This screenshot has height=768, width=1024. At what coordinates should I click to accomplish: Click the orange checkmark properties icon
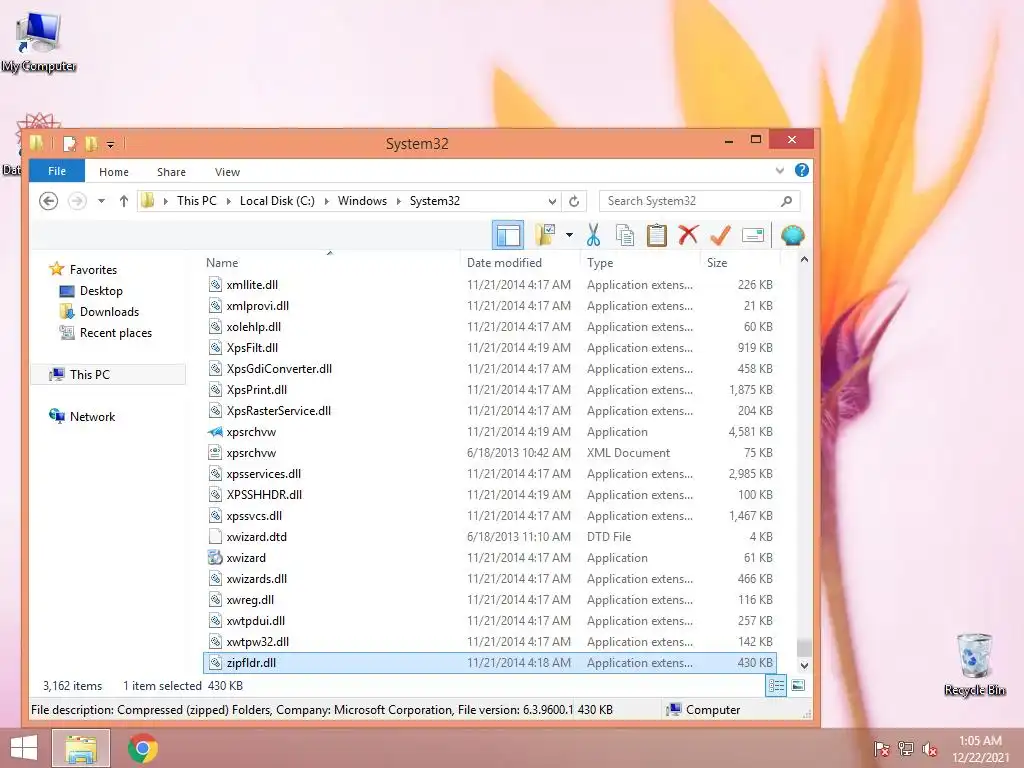click(x=720, y=235)
